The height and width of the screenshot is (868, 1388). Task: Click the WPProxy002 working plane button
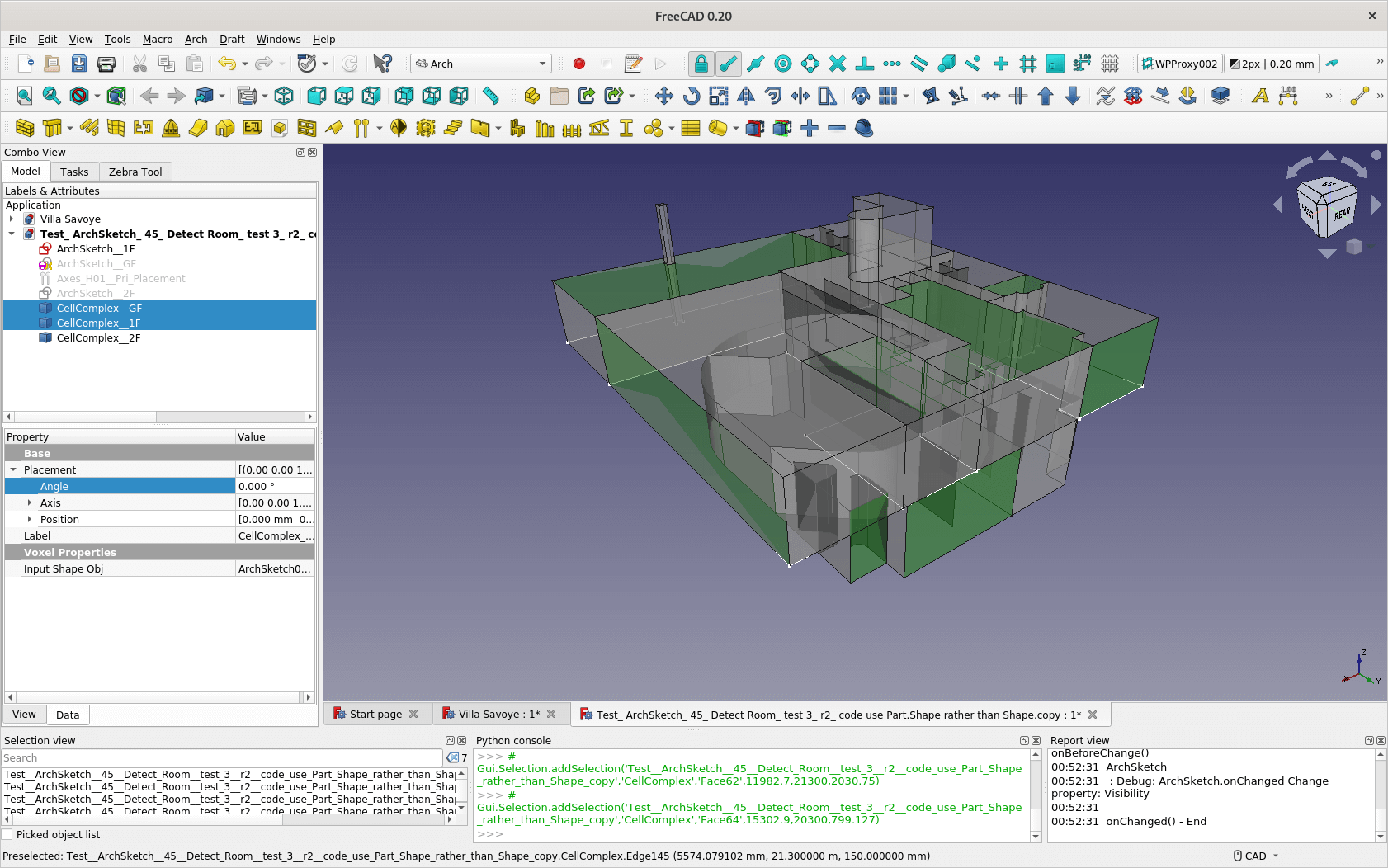coord(1179,64)
